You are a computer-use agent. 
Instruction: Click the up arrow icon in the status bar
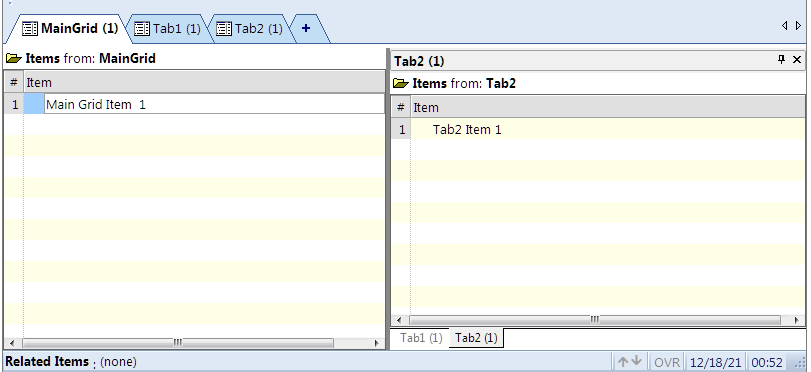pyautogui.click(x=623, y=361)
